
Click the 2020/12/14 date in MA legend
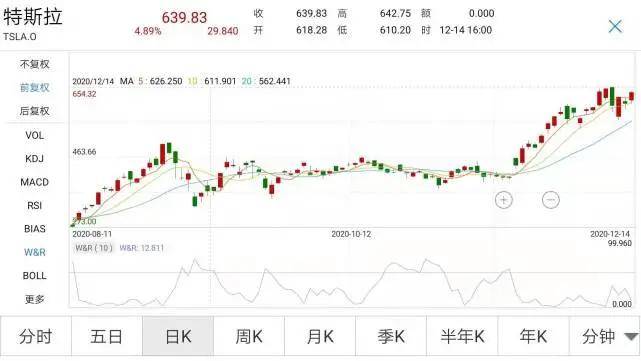93,81
